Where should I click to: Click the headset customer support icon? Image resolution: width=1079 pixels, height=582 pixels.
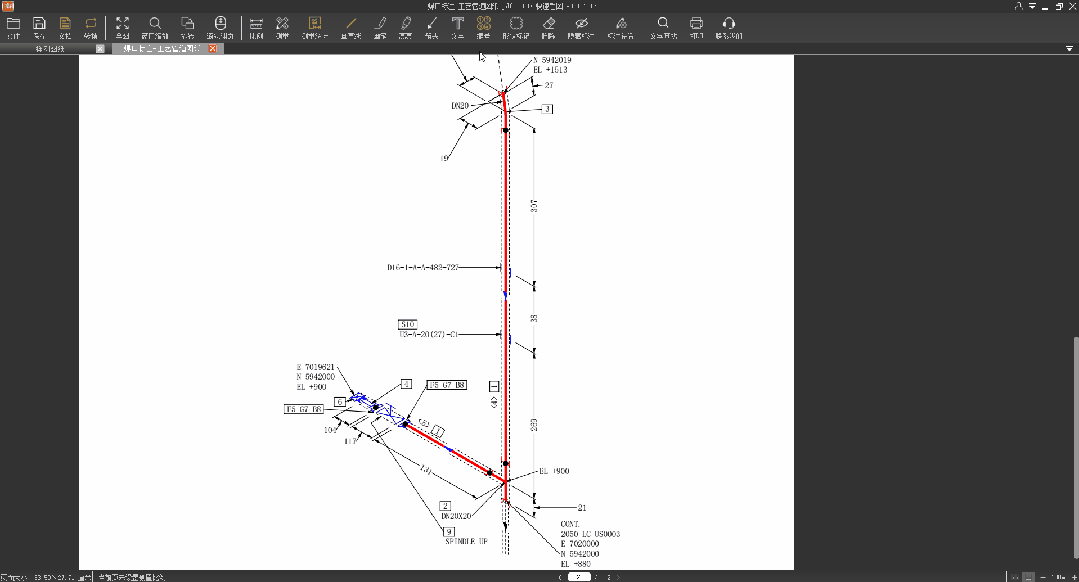729,23
